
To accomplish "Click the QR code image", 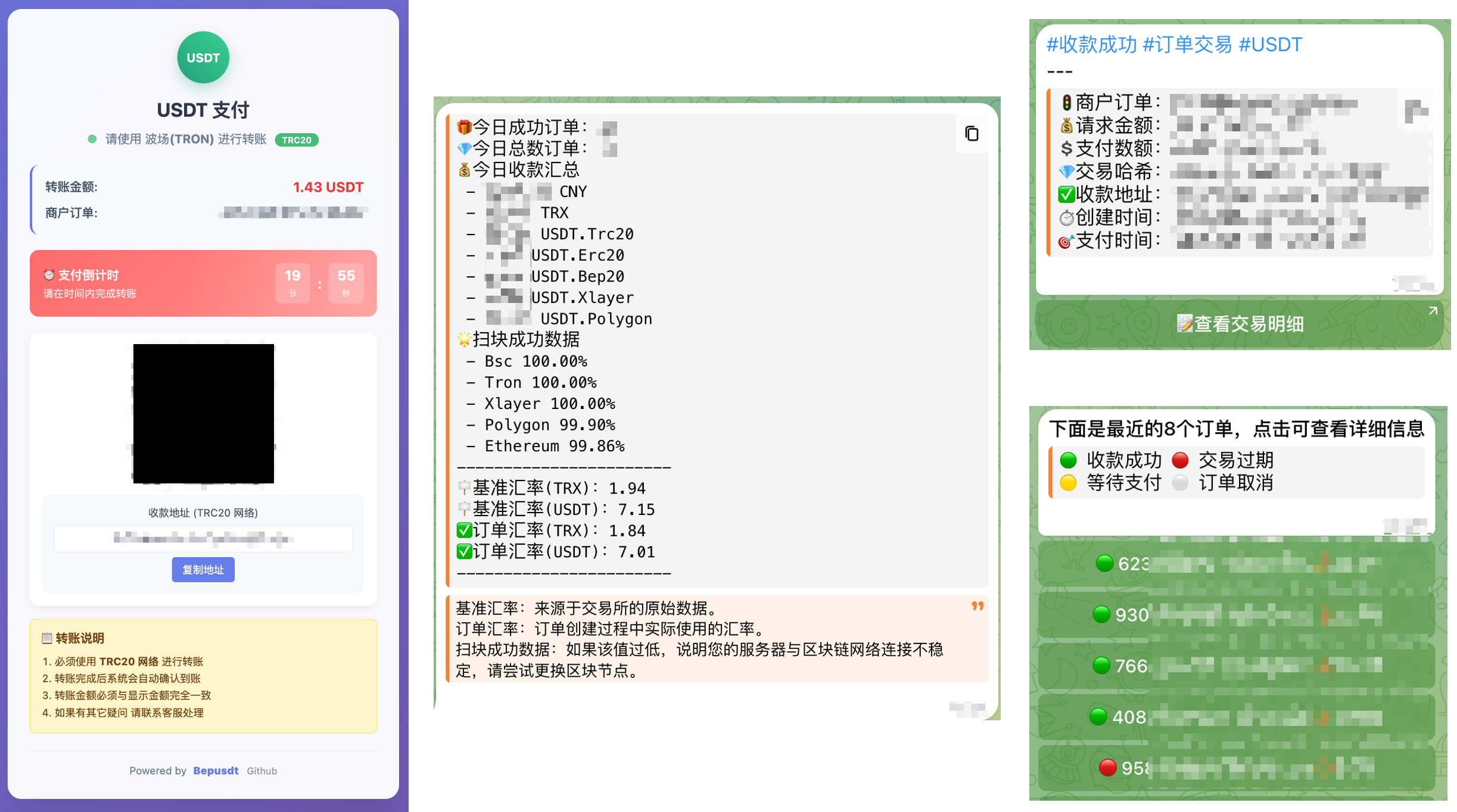I will 203,414.
